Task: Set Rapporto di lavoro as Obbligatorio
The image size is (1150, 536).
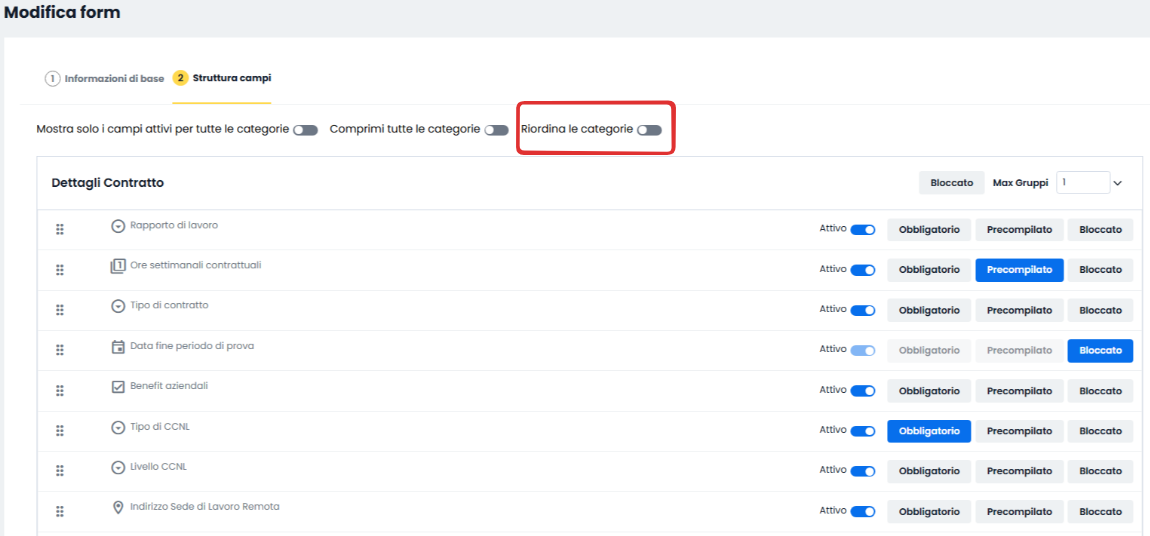Action: coord(929,230)
